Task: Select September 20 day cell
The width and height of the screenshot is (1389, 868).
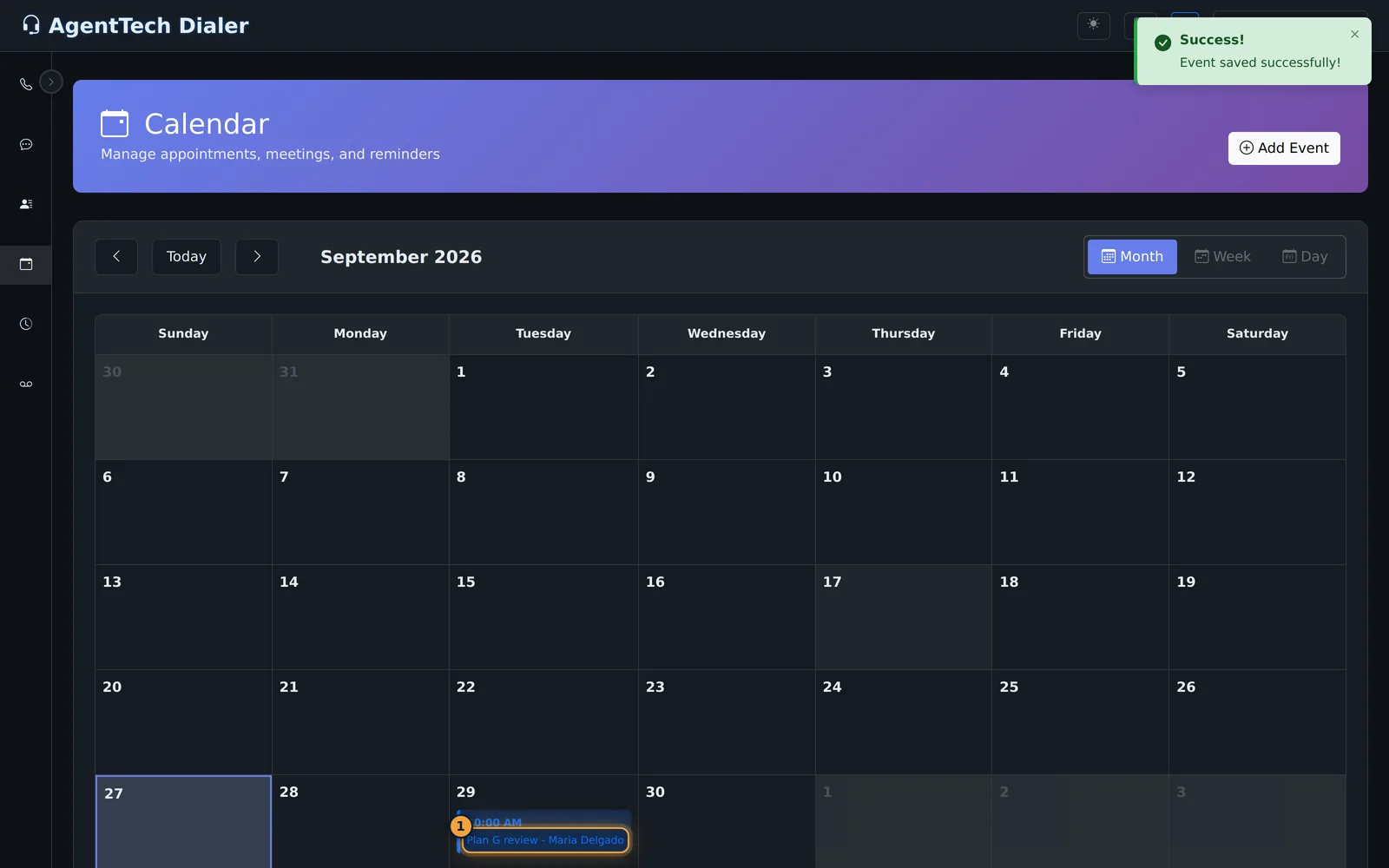Action: tap(183, 722)
